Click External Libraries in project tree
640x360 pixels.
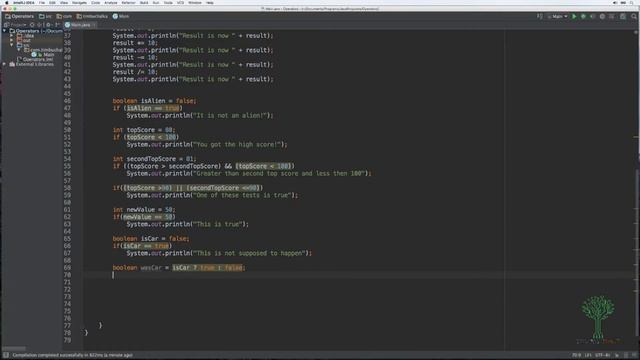point(32,64)
